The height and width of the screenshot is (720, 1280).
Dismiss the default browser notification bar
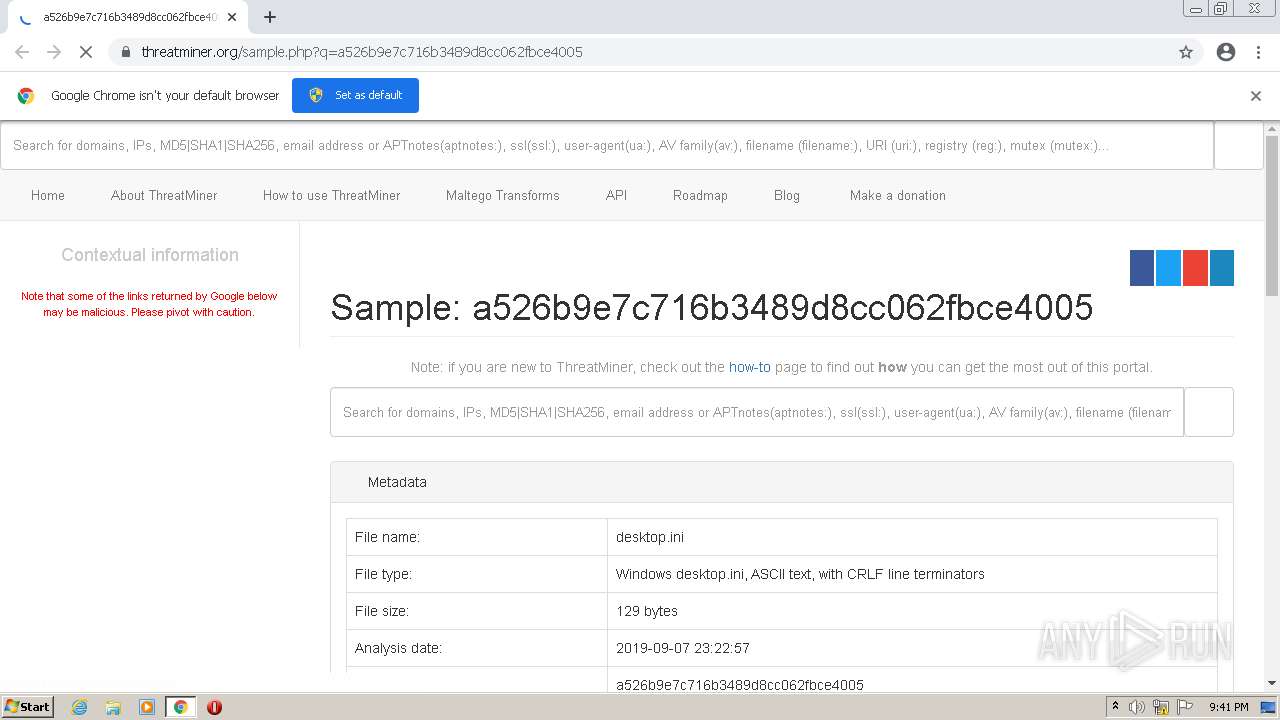coord(1256,96)
